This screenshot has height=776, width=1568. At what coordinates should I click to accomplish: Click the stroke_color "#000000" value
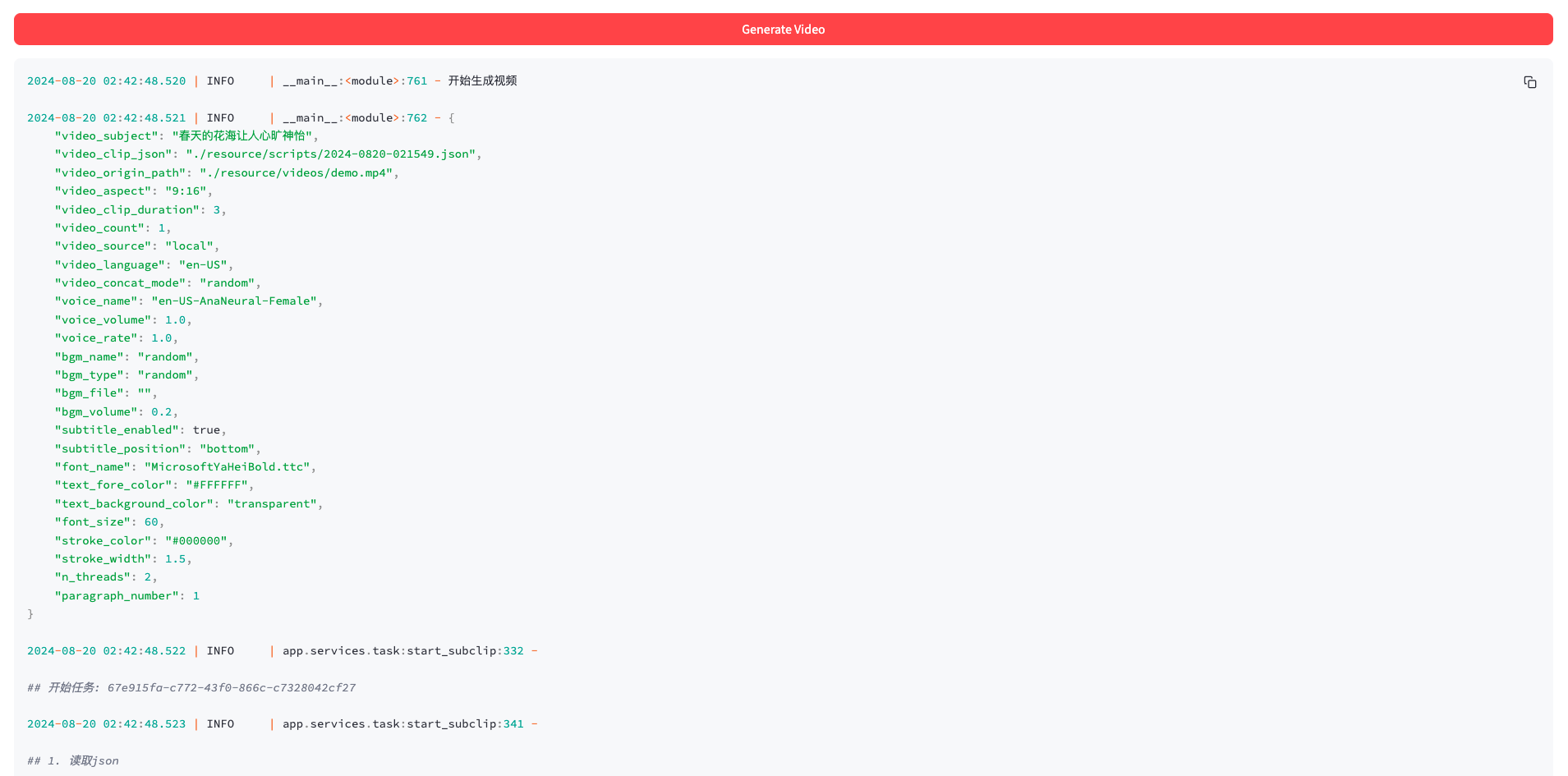pyautogui.click(x=195, y=541)
